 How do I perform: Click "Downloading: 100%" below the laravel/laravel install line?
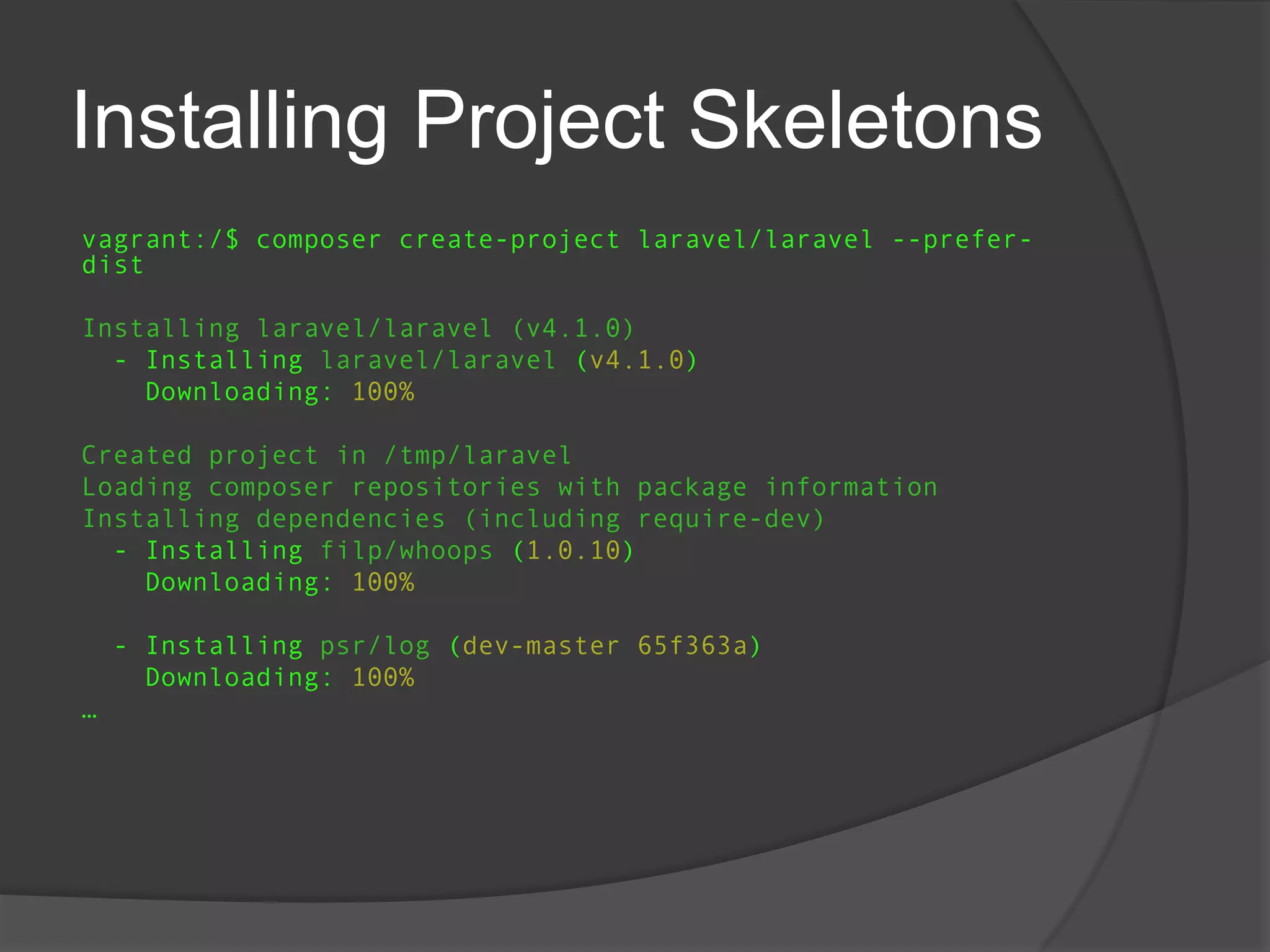point(280,392)
